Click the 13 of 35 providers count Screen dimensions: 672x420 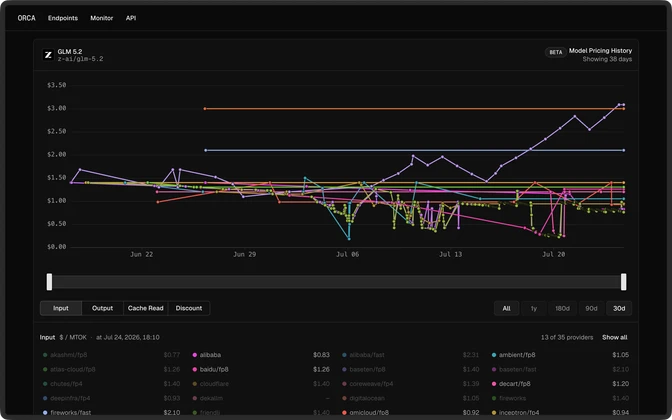pyautogui.click(x=567, y=337)
